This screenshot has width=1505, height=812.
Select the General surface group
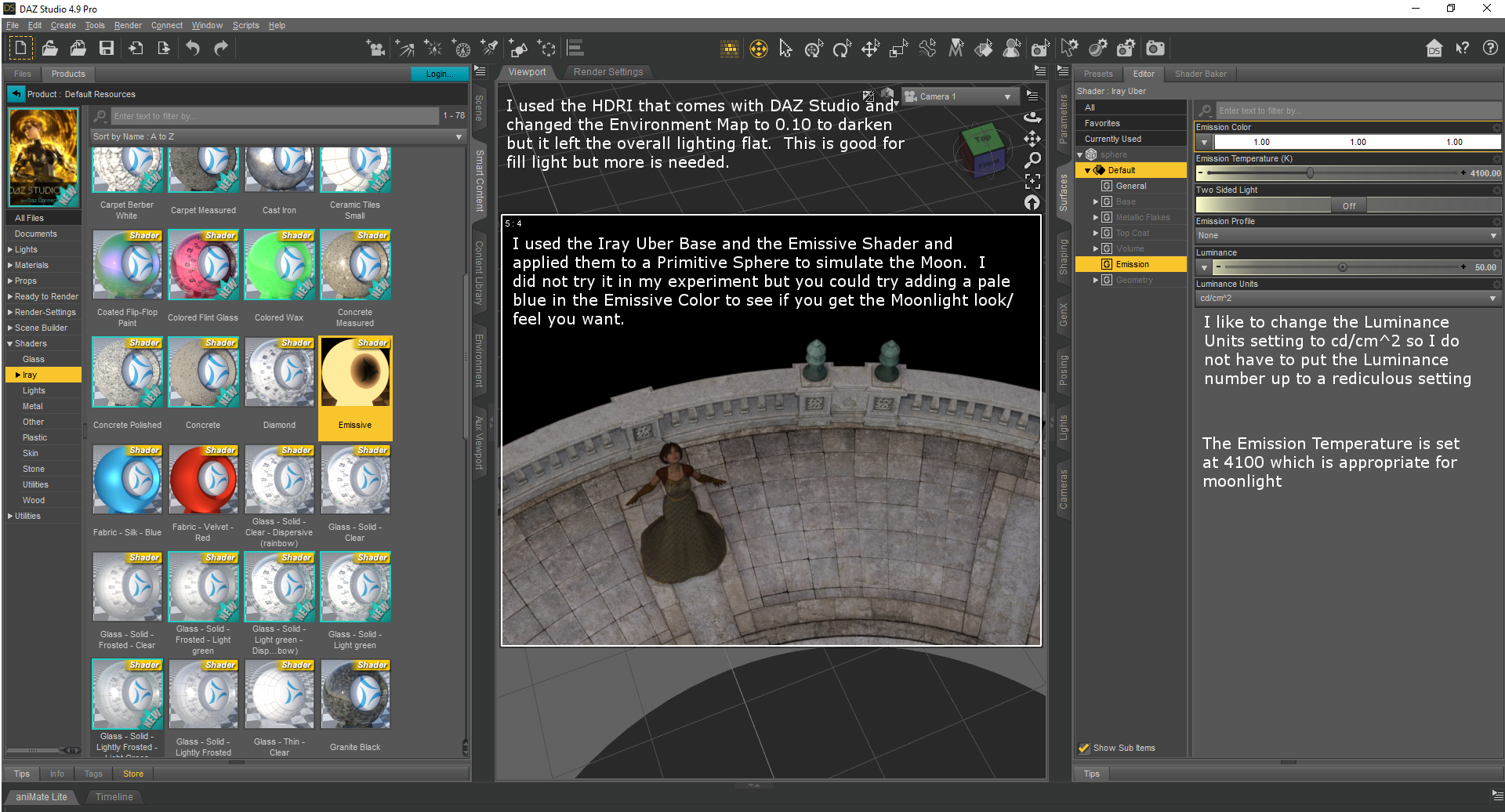tap(1131, 187)
